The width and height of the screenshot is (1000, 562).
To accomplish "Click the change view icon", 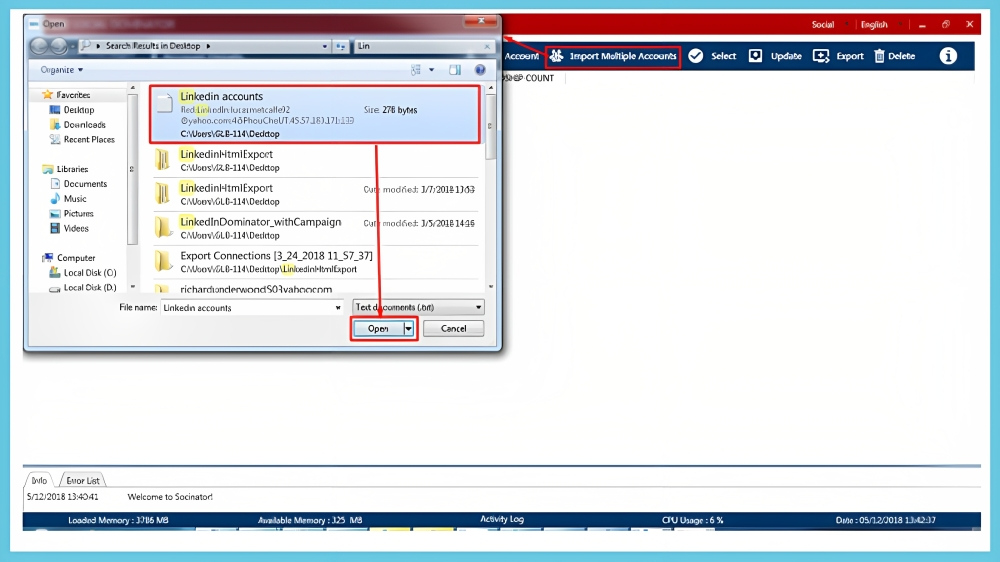I will 416,70.
